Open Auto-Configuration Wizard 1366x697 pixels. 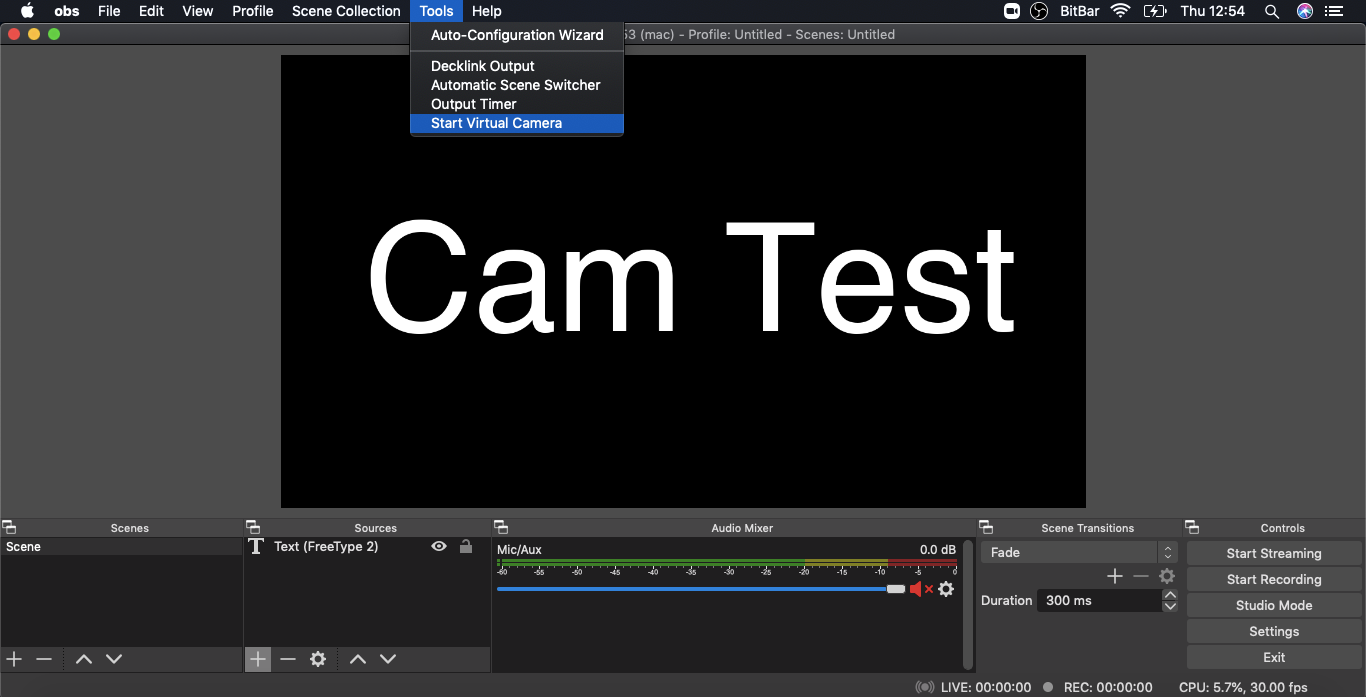[517, 35]
